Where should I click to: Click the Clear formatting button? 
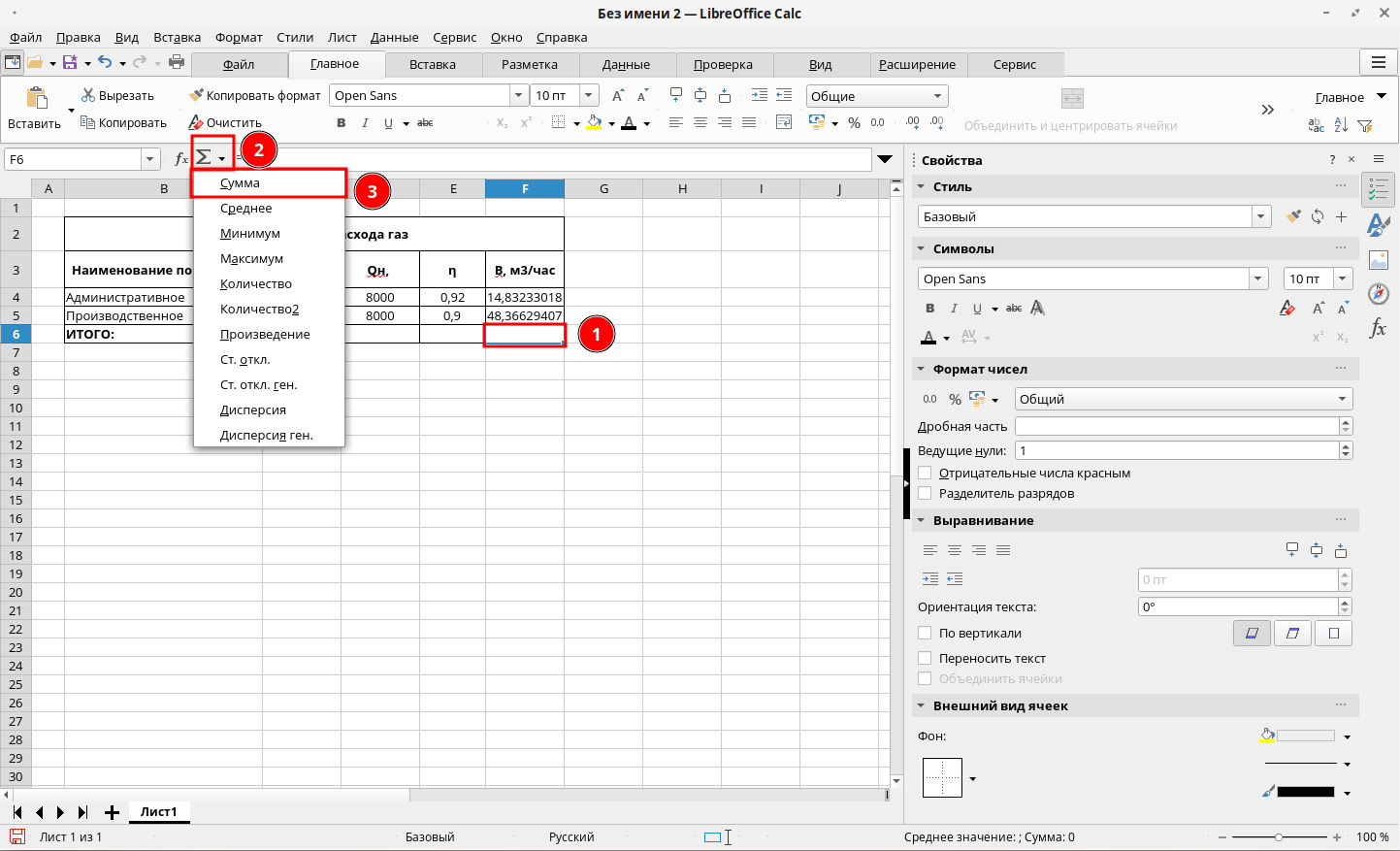[x=225, y=123]
